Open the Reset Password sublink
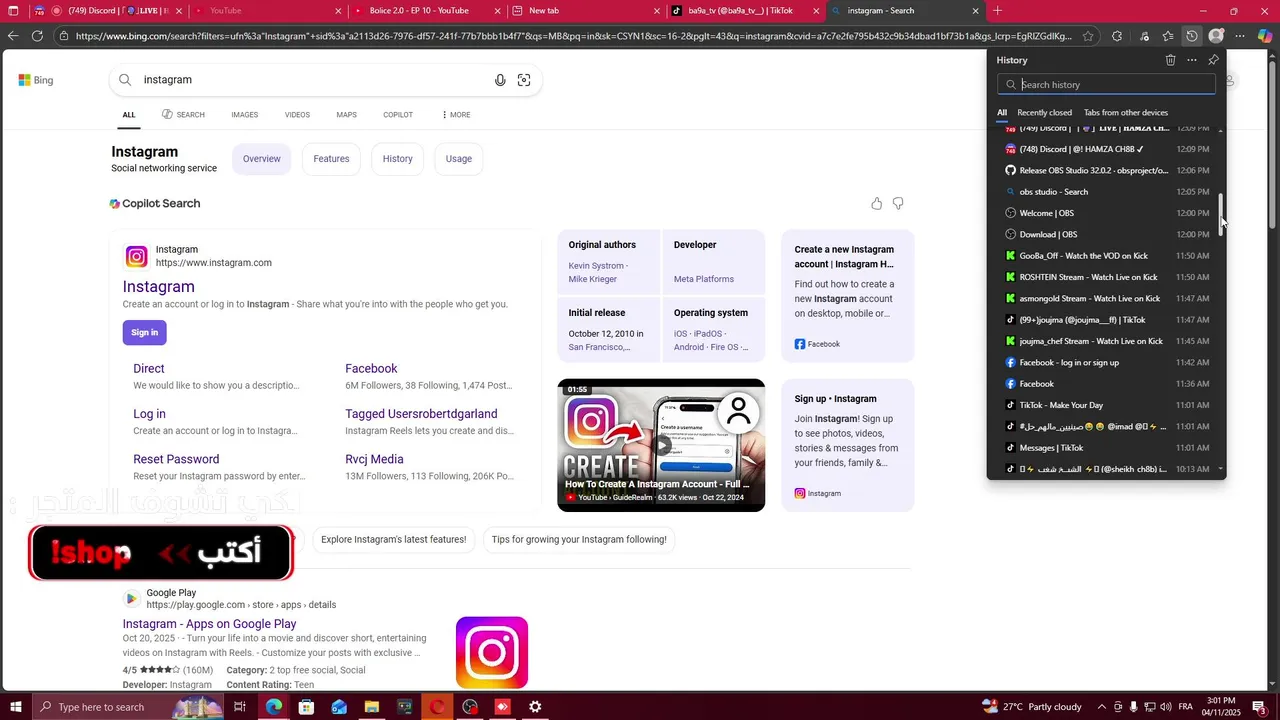 176,460
